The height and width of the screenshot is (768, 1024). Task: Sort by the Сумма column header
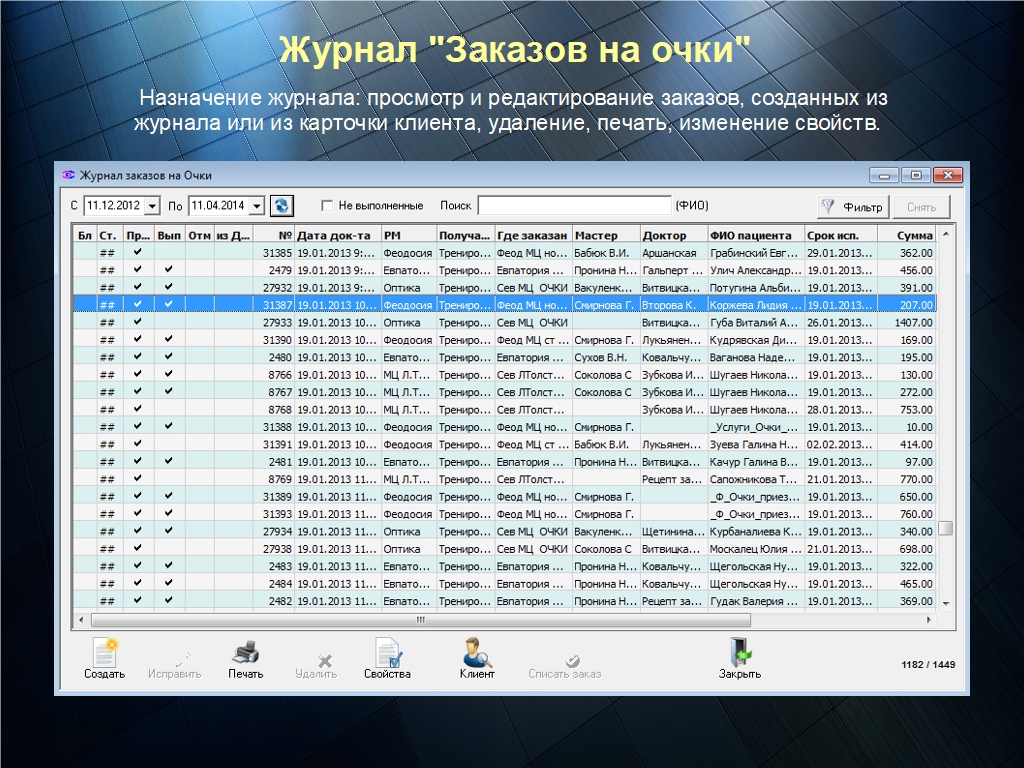(x=914, y=236)
